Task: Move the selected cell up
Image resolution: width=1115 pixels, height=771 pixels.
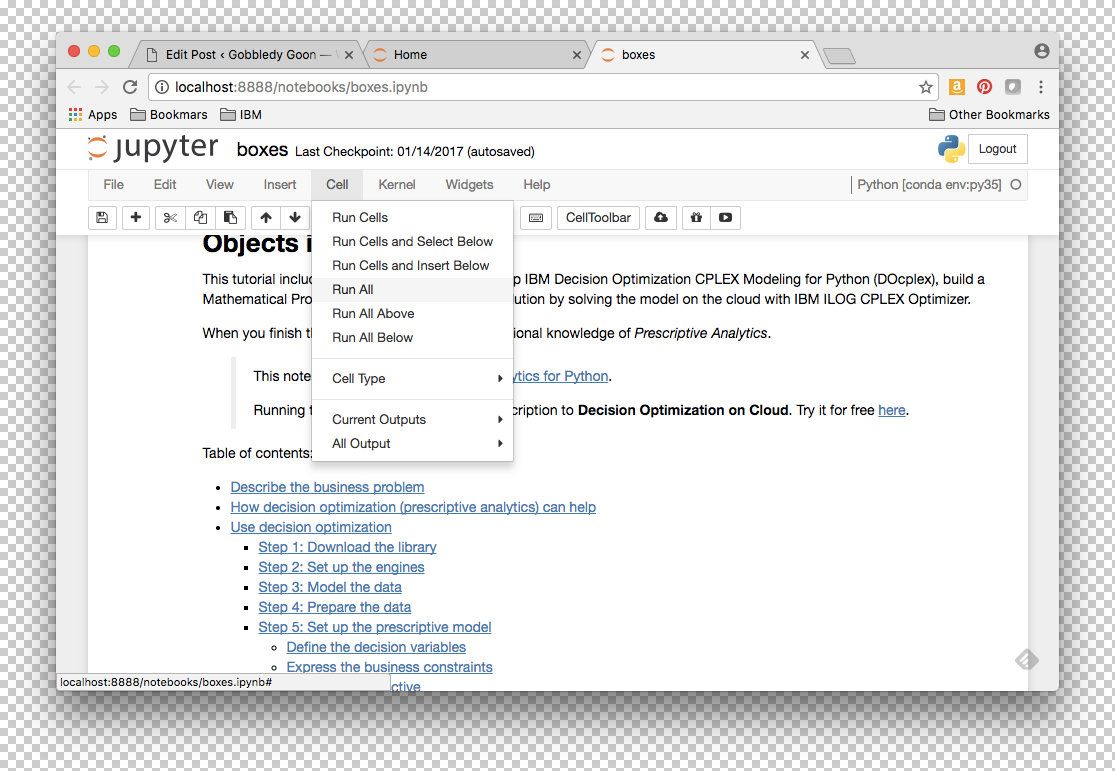Action: point(266,218)
